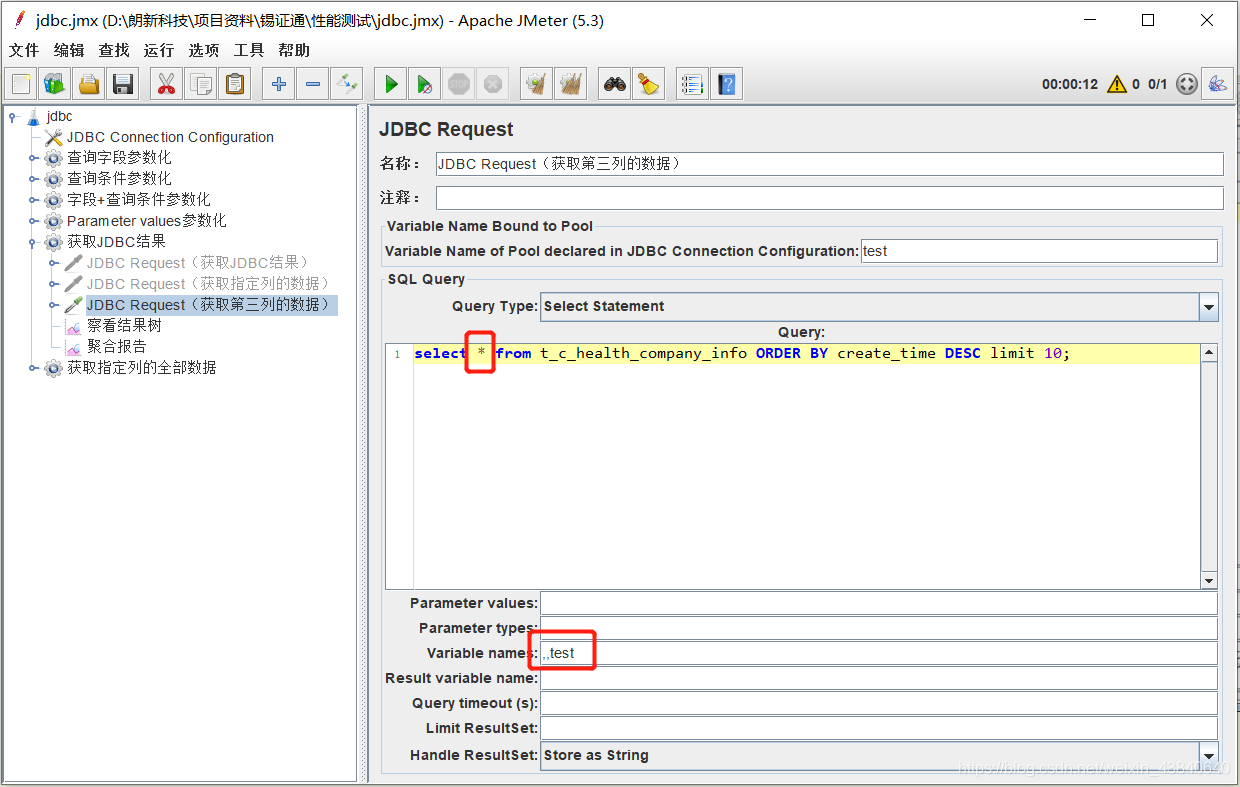Expand the Parameter values参数化 thread group
The height and width of the screenshot is (787, 1240).
click(33, 221)
